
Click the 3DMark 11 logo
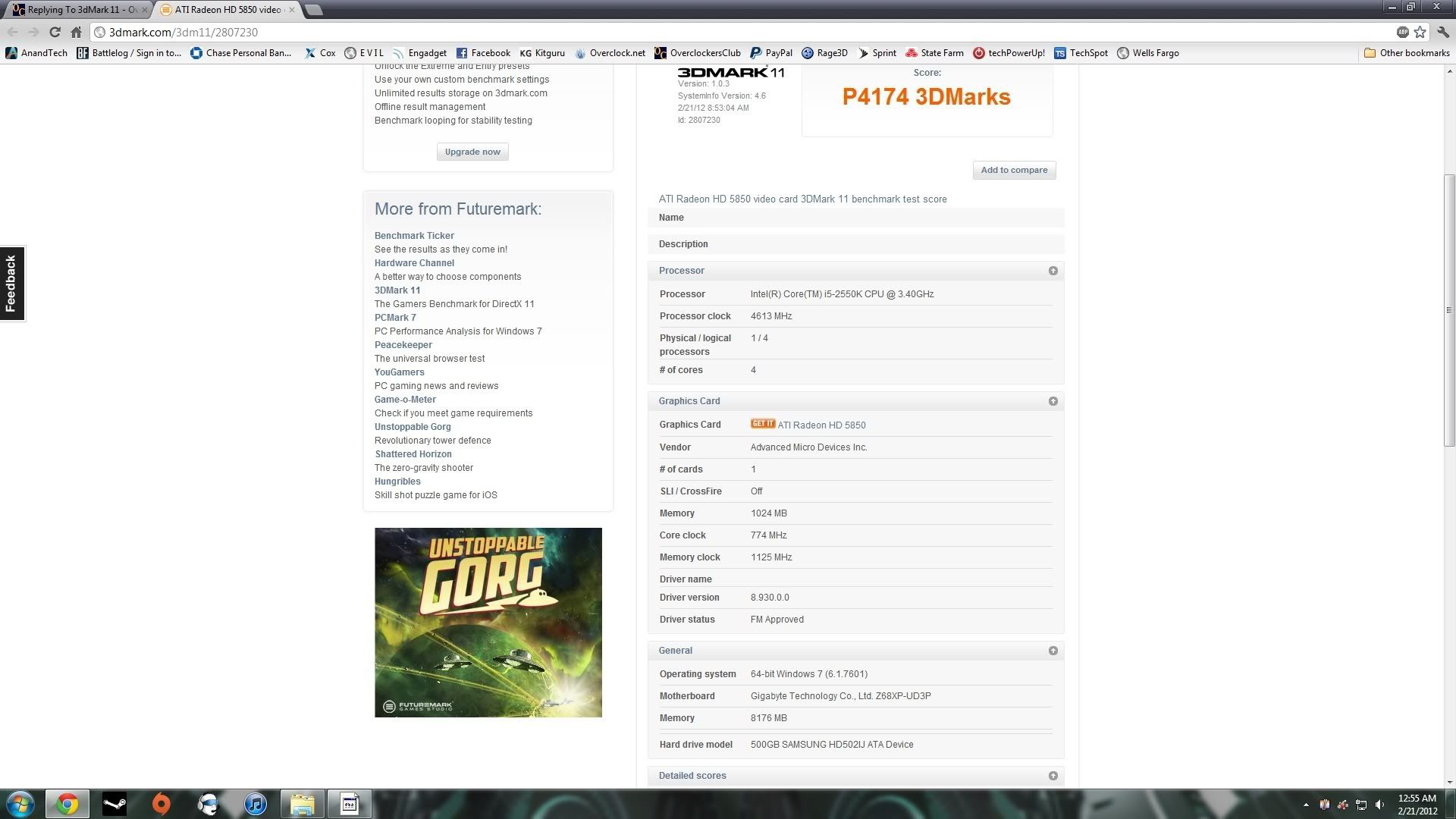click(731, 72)
